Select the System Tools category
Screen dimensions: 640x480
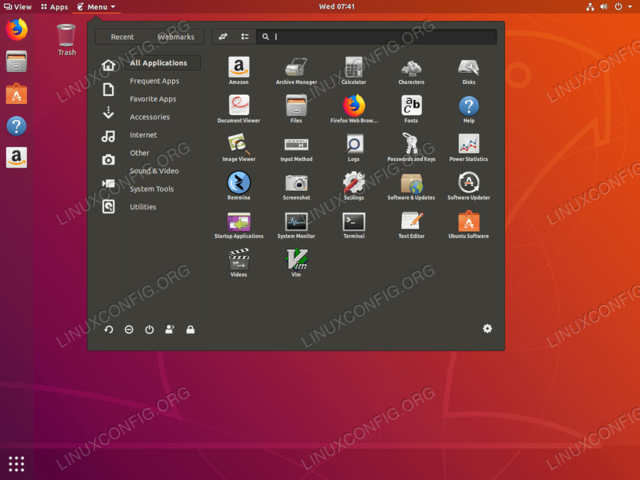click(152, 189)
